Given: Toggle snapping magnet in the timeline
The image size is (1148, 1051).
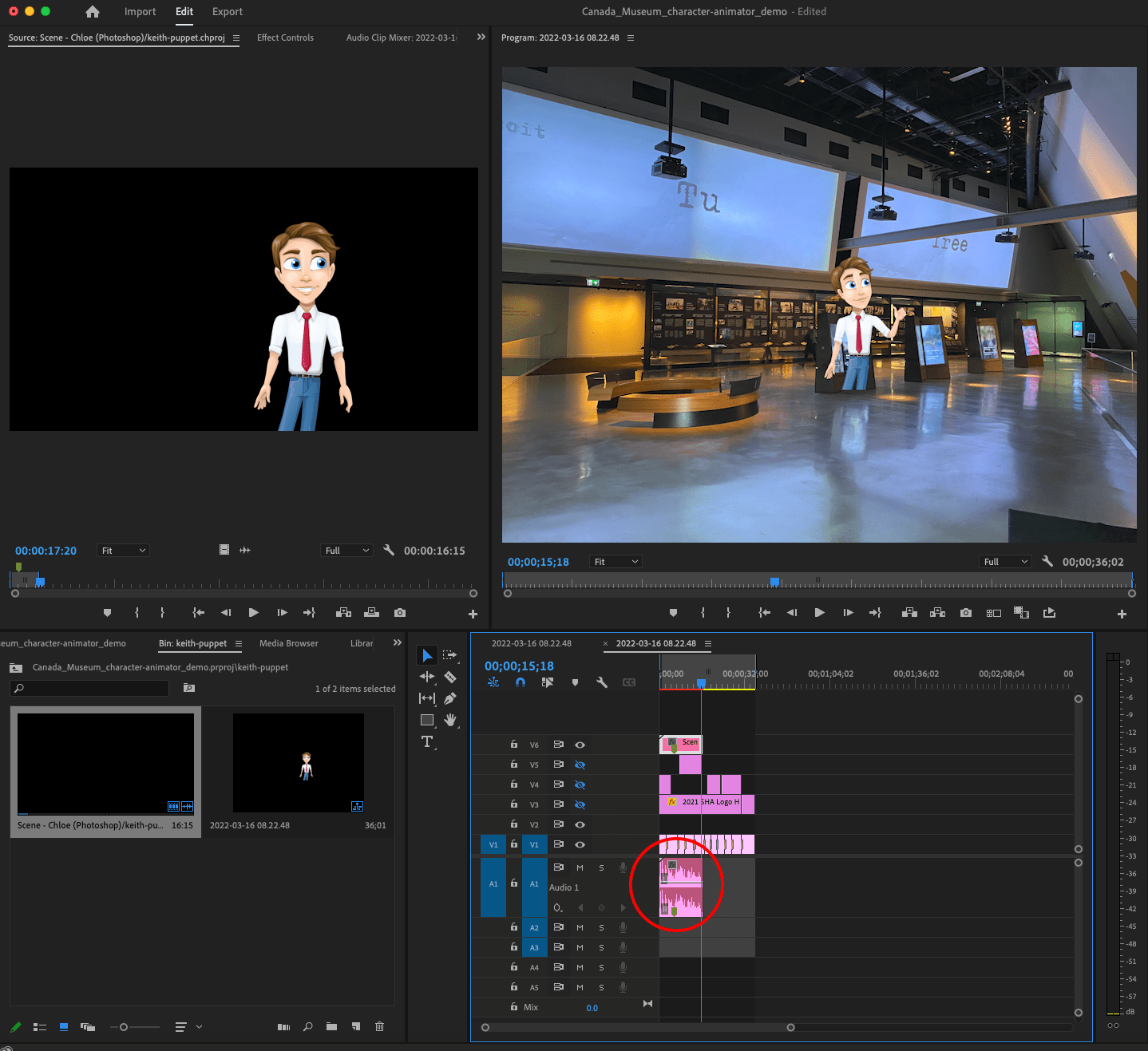Looking at the screenshot, I should click(521, 682).
